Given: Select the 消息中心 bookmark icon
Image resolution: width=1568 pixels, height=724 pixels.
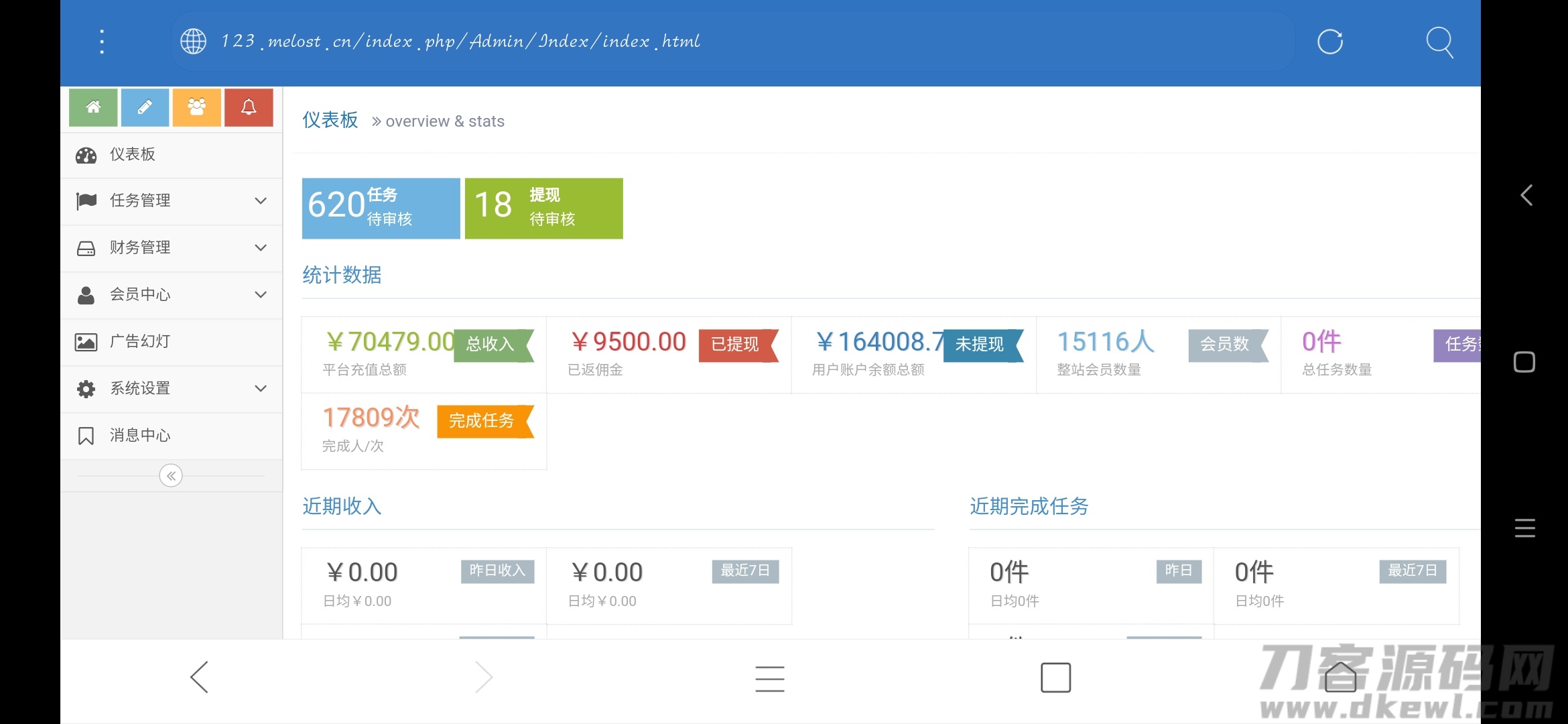Looking at the screenshot, I should point(86,436).
